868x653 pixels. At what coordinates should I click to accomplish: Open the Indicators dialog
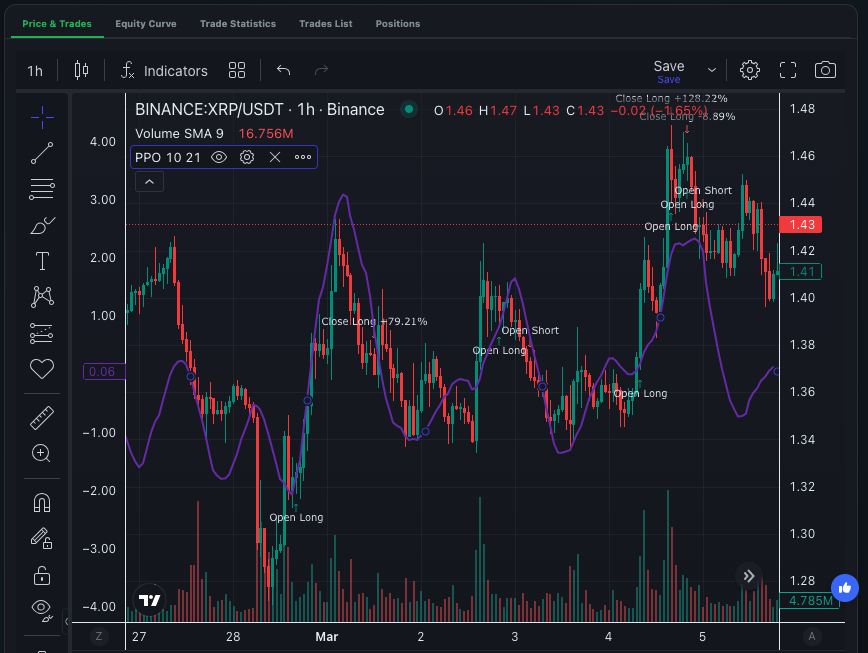tap(164, 71)
